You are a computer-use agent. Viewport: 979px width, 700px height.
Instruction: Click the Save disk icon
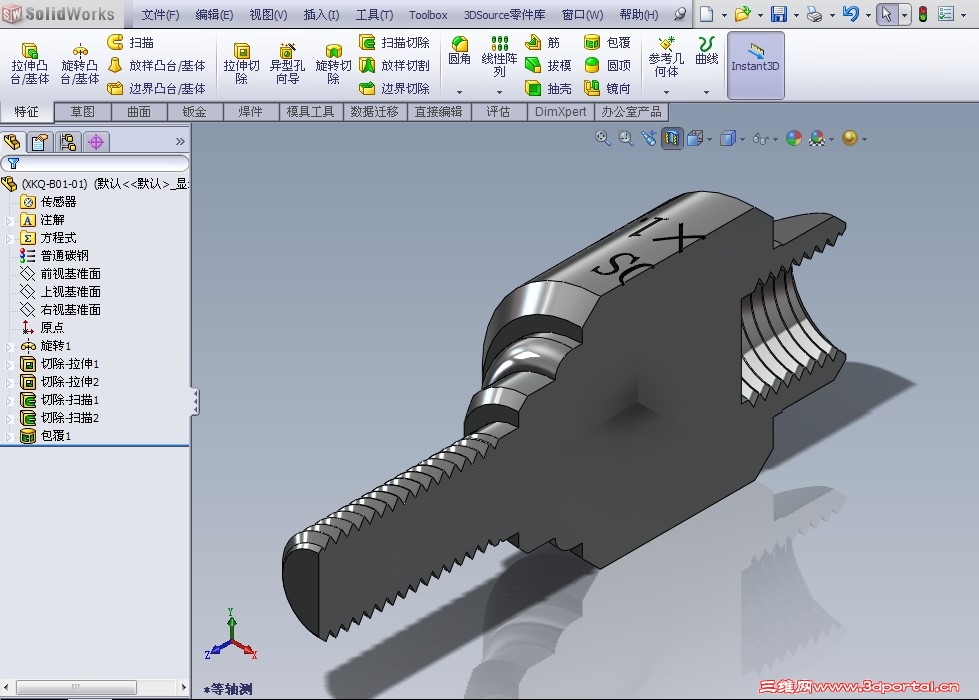(779, 14)
